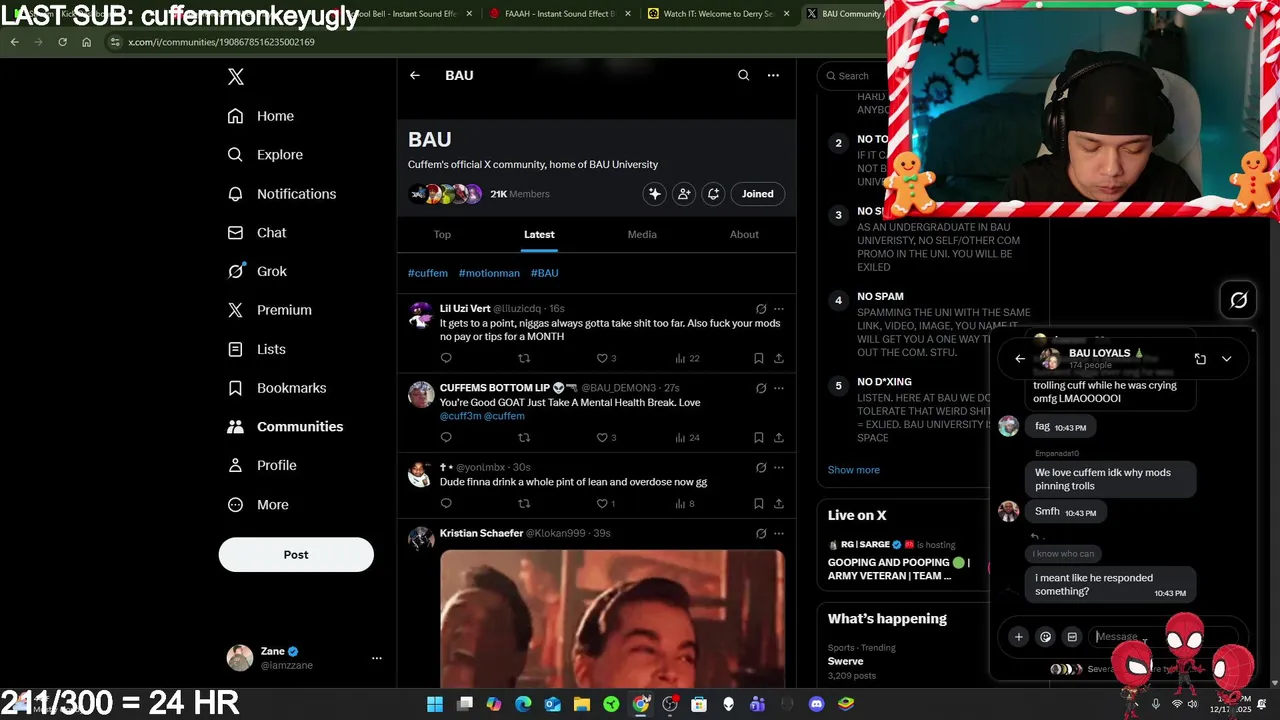
Task: Click the chat Message input field
Action: [1165, 637]
